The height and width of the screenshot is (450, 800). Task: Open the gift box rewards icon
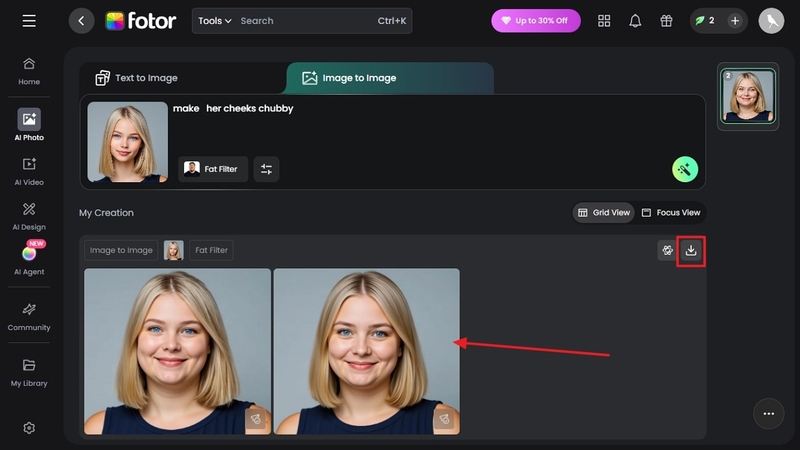(666, 21)
